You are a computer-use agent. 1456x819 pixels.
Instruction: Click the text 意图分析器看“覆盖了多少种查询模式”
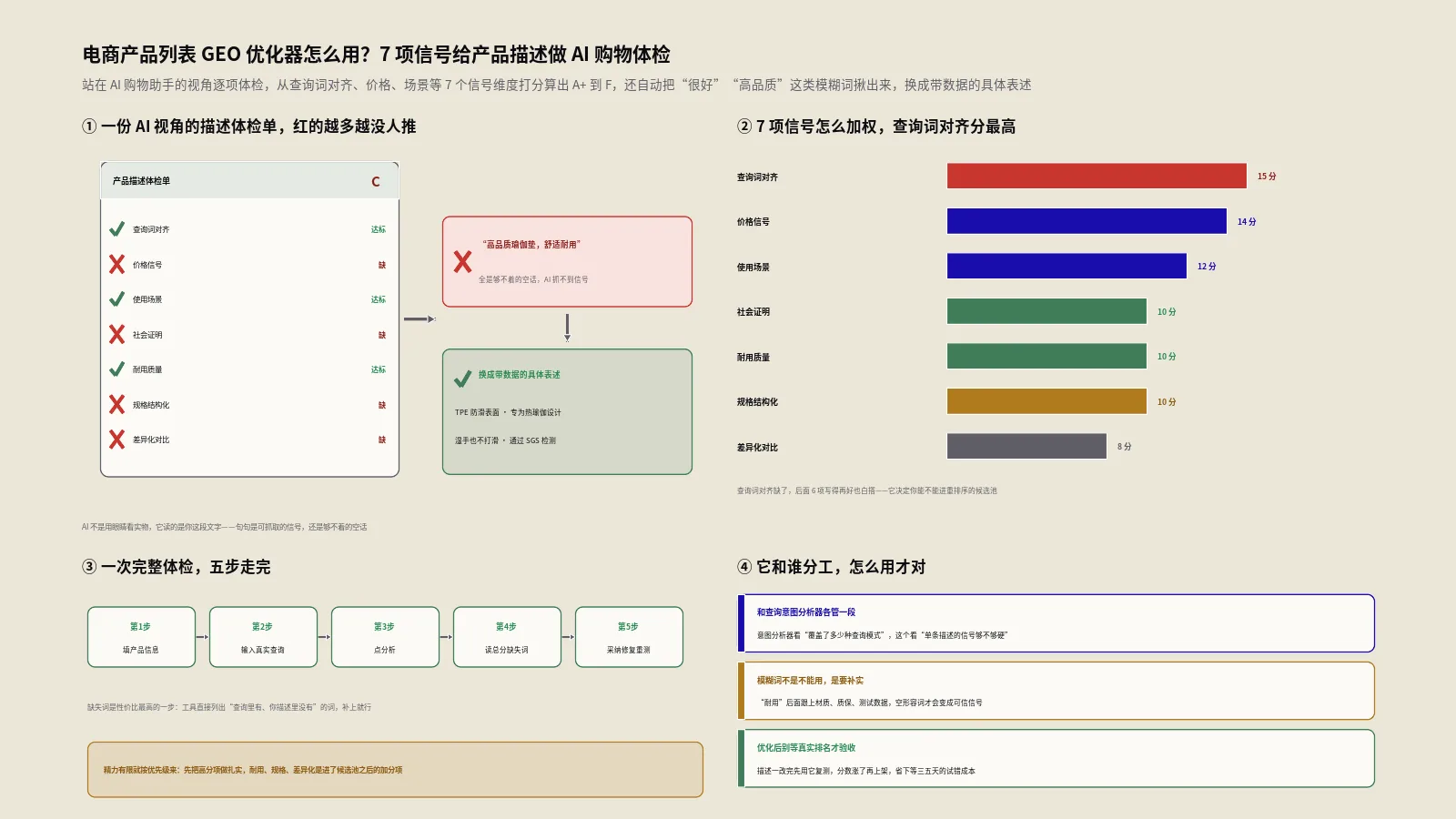882,636
